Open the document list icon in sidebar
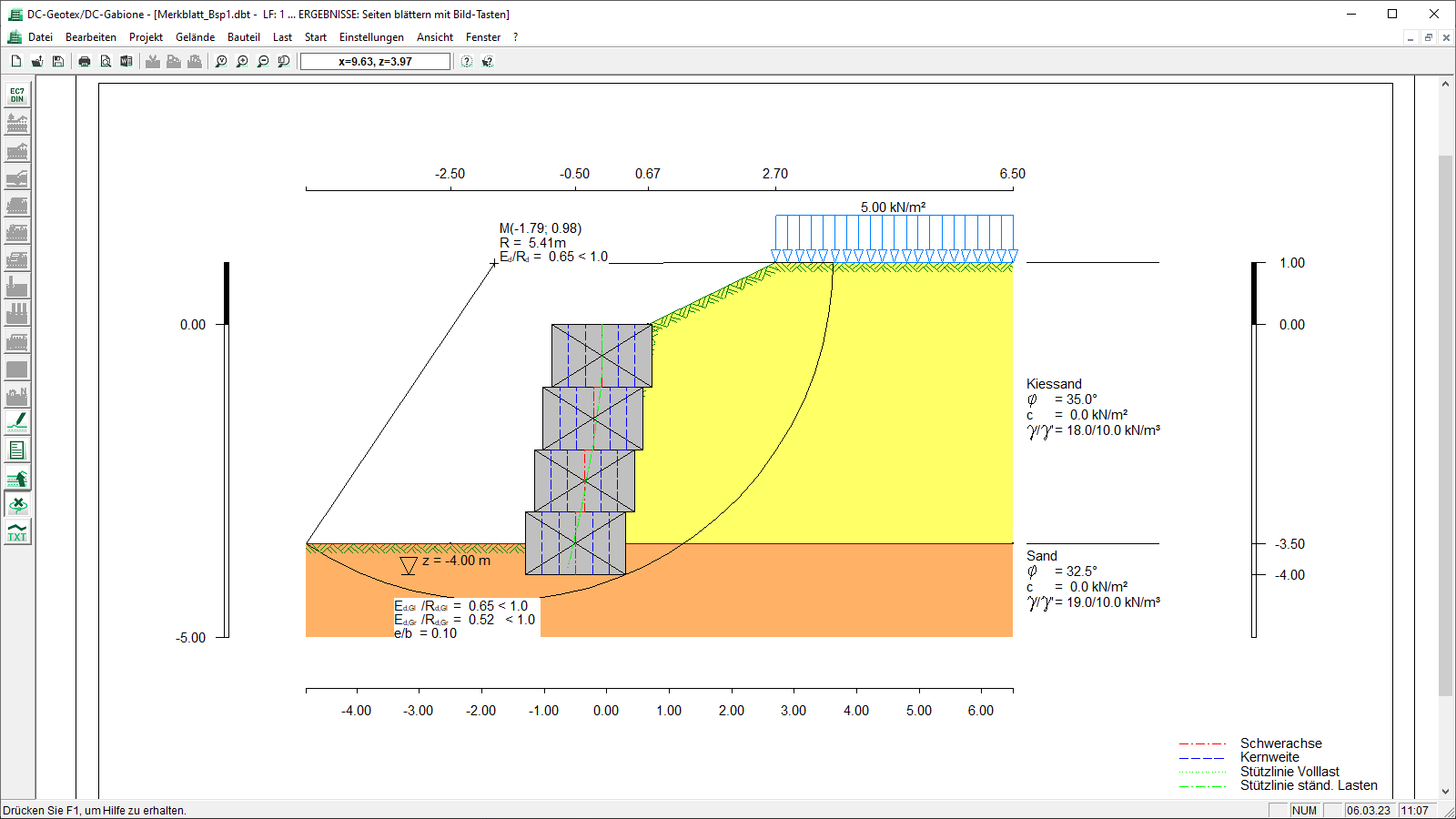This screenshot has height=819, width=1456. tap(17, 450)
